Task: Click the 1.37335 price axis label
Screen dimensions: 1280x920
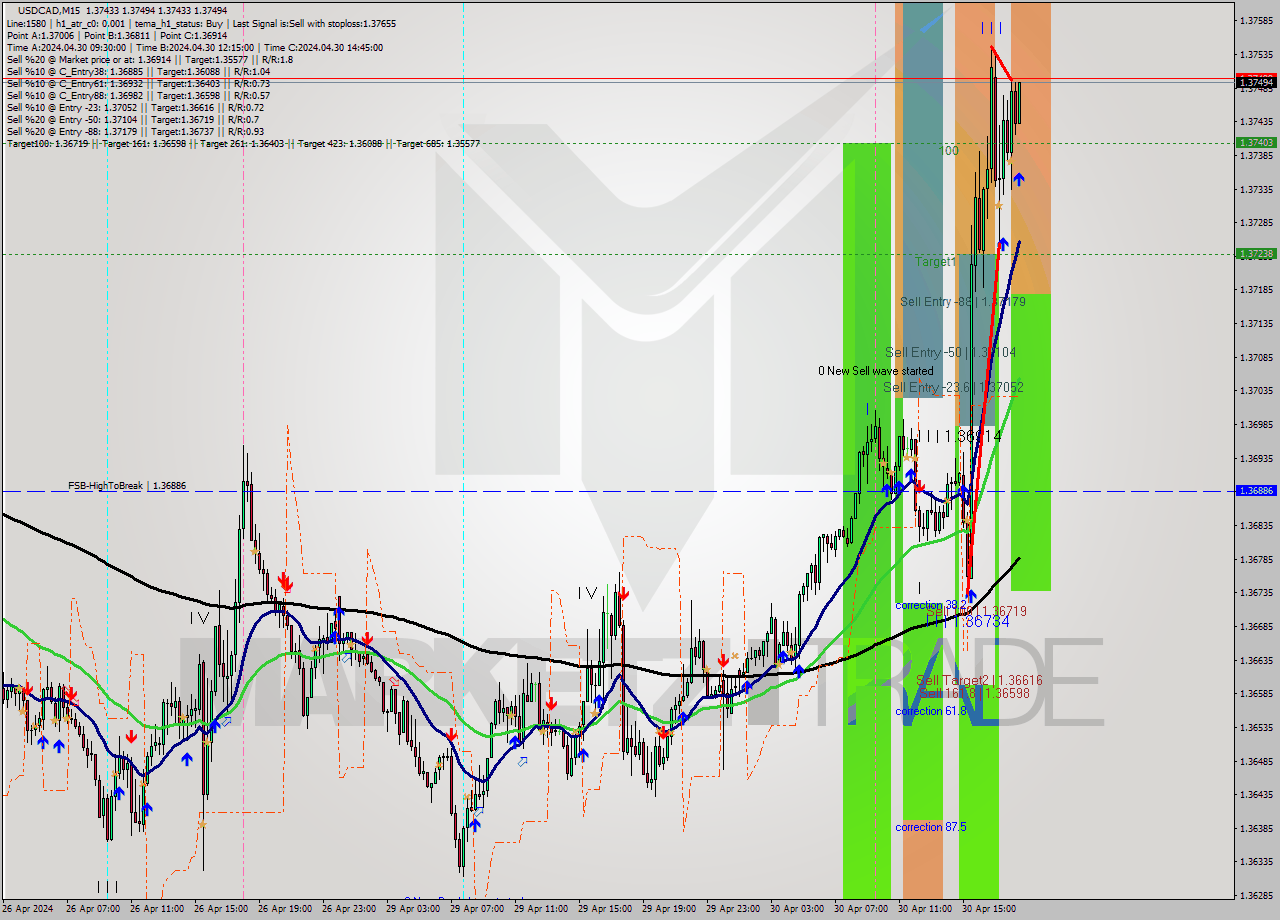Action: point(1256,189)
